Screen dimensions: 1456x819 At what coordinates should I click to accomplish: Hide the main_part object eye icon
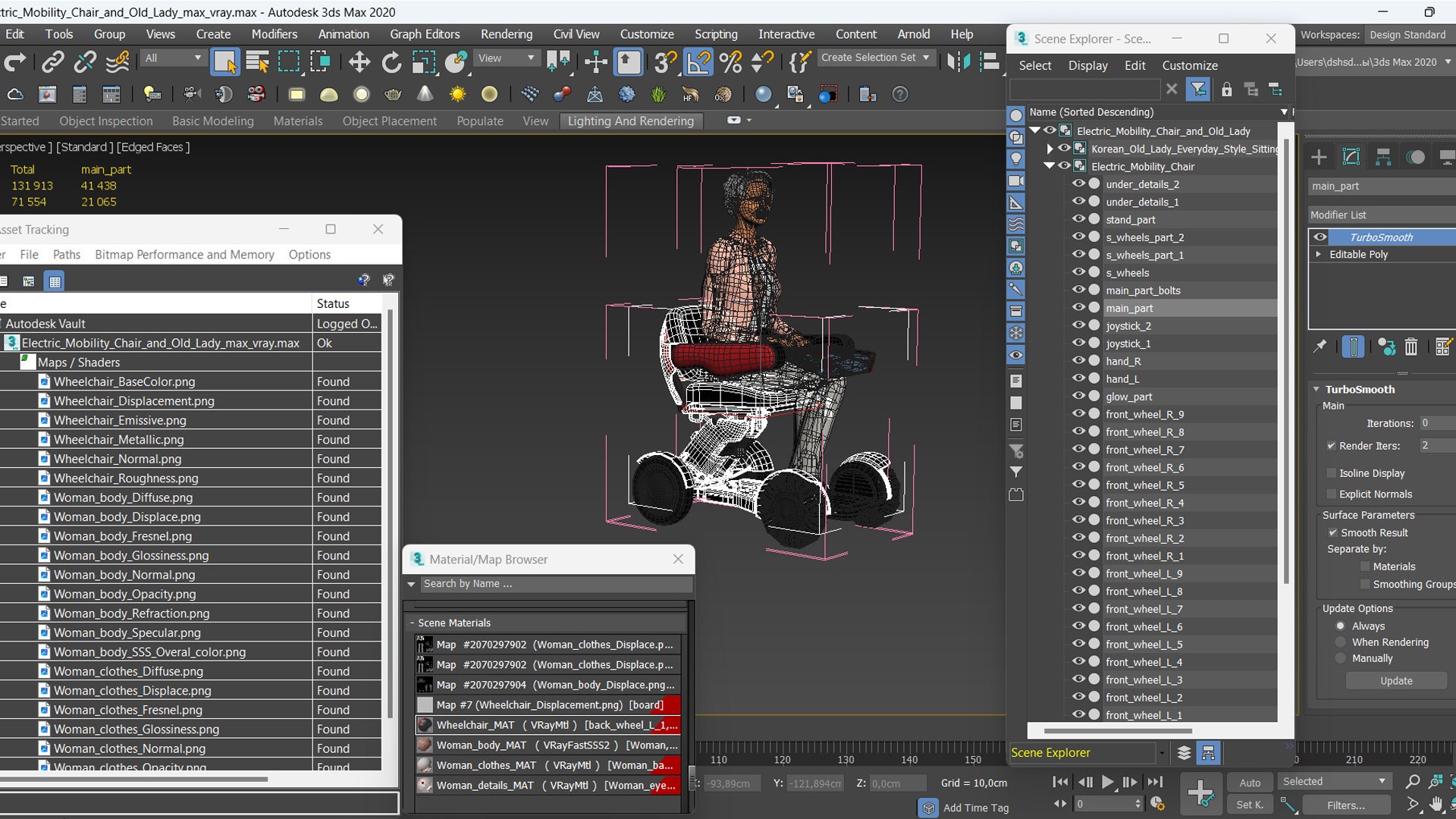pos(1078,308)
